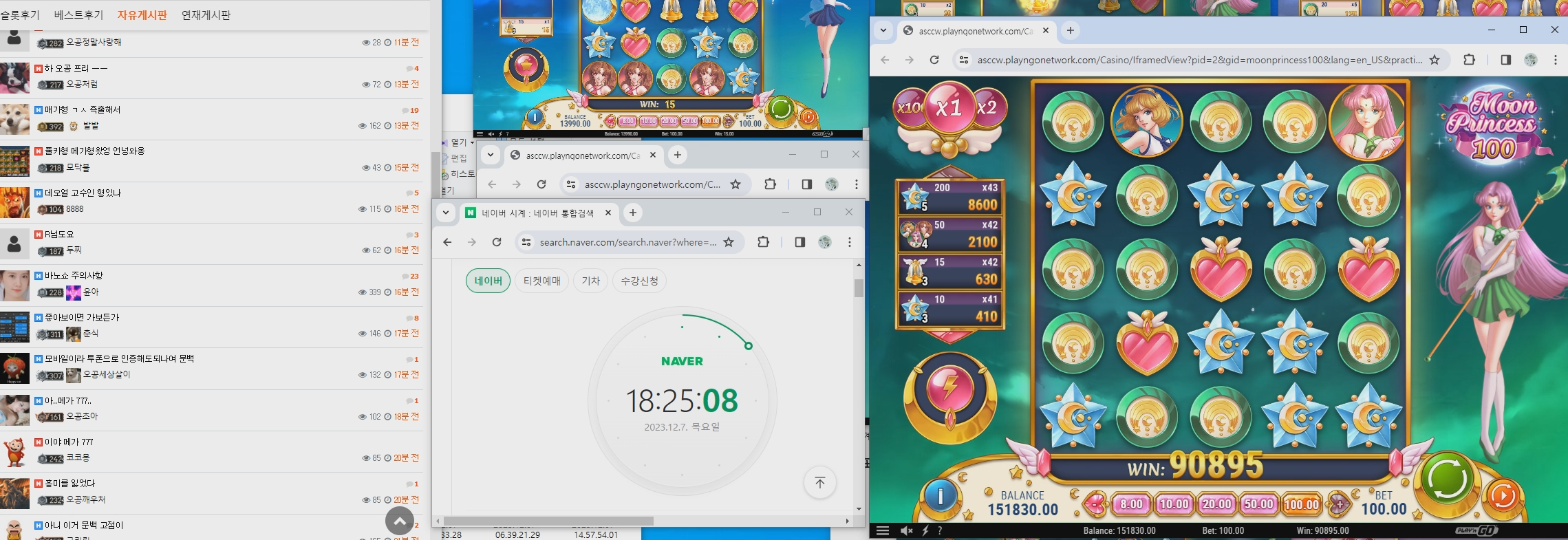
Task: Open the tab search dropdown in the moonprincess100 game window
Action: [x=883, y=30]
